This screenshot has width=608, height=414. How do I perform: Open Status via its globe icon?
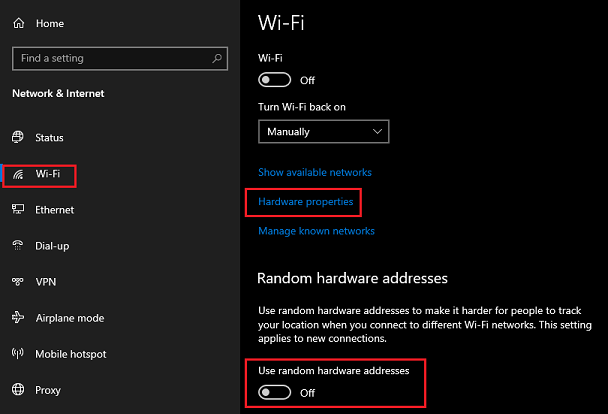tap(18, 137)
